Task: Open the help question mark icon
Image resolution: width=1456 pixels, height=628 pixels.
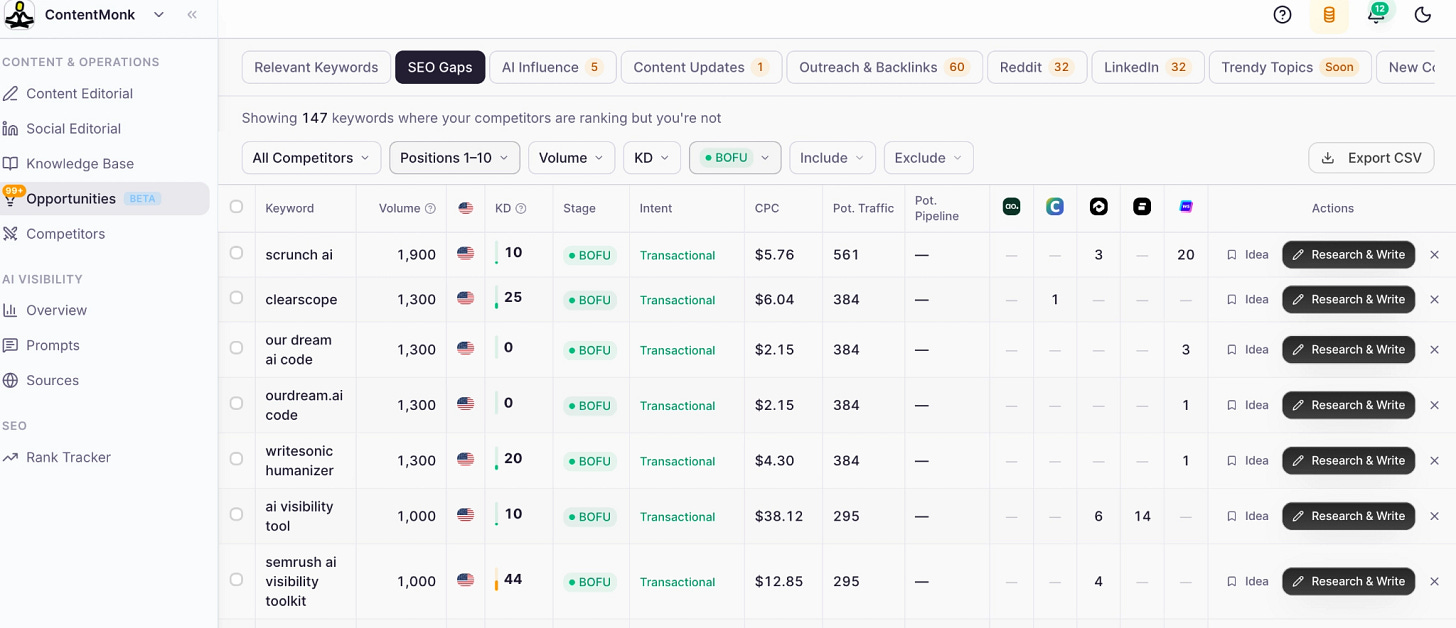Action: [1282, 15]
